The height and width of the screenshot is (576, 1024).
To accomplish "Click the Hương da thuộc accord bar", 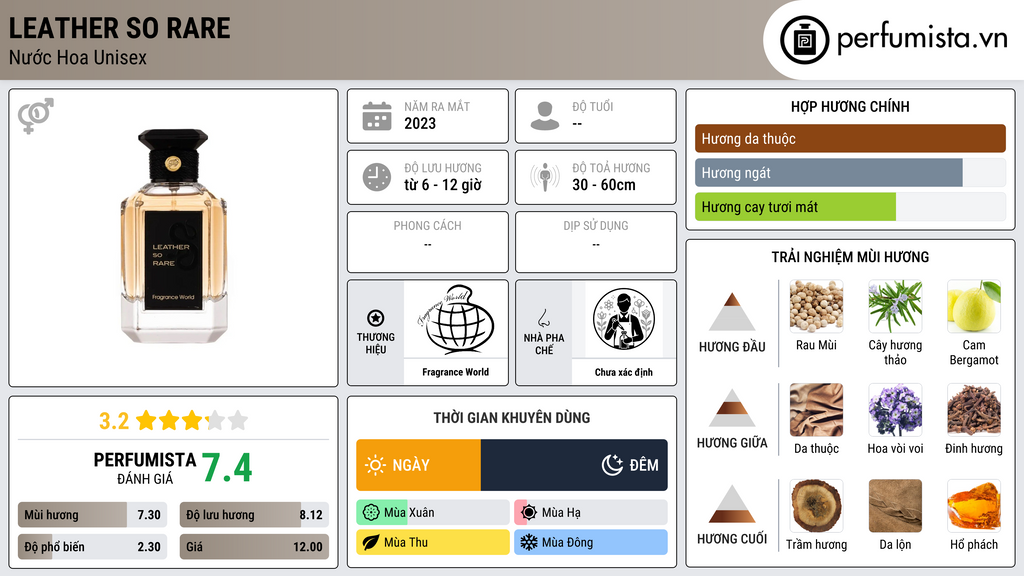I will pos(850,138).
